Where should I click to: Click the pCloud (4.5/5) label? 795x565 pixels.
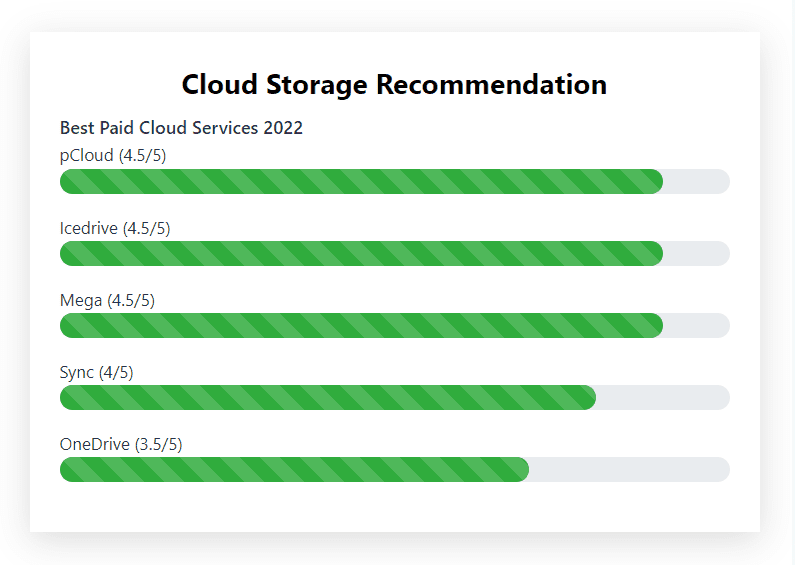pos(113,156)
